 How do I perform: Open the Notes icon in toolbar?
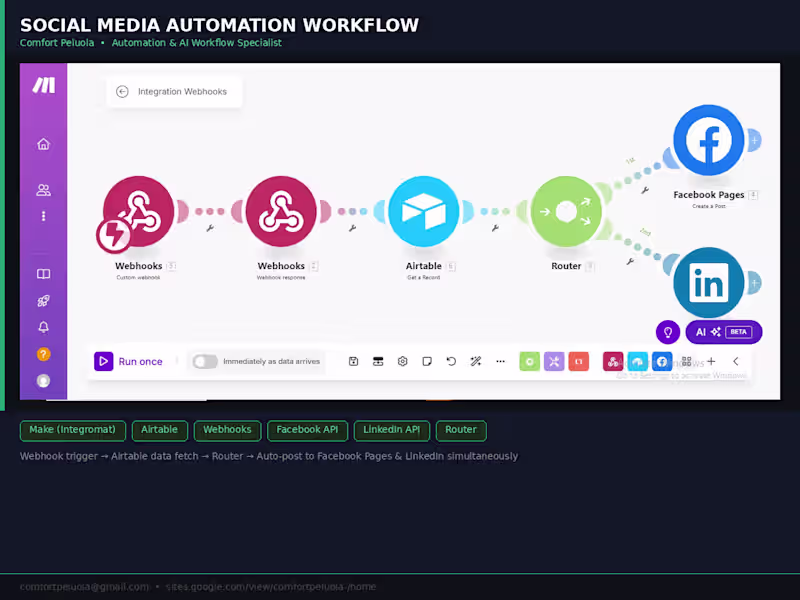click(427, 361)
